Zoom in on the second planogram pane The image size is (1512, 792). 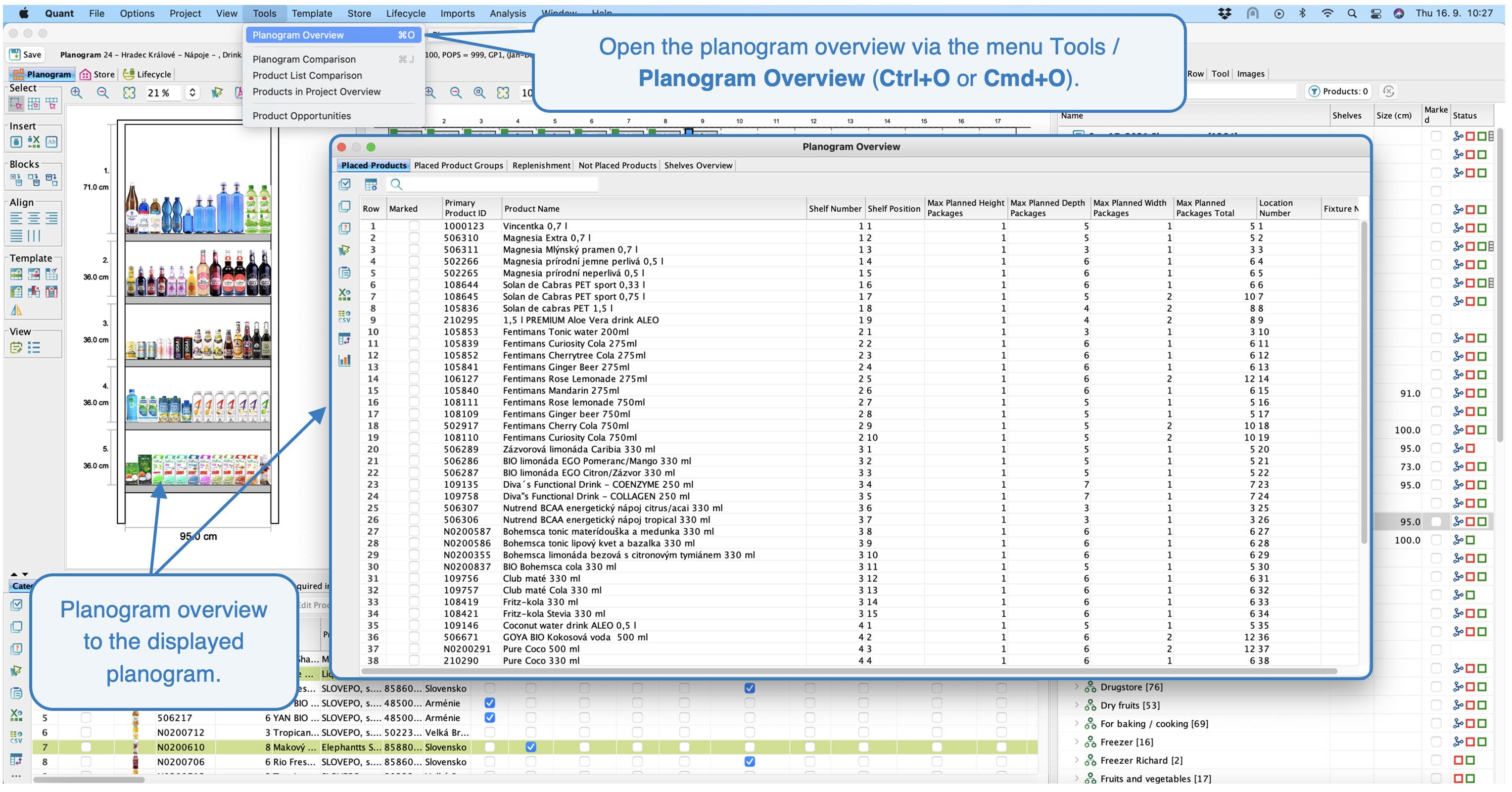[431, 93]
